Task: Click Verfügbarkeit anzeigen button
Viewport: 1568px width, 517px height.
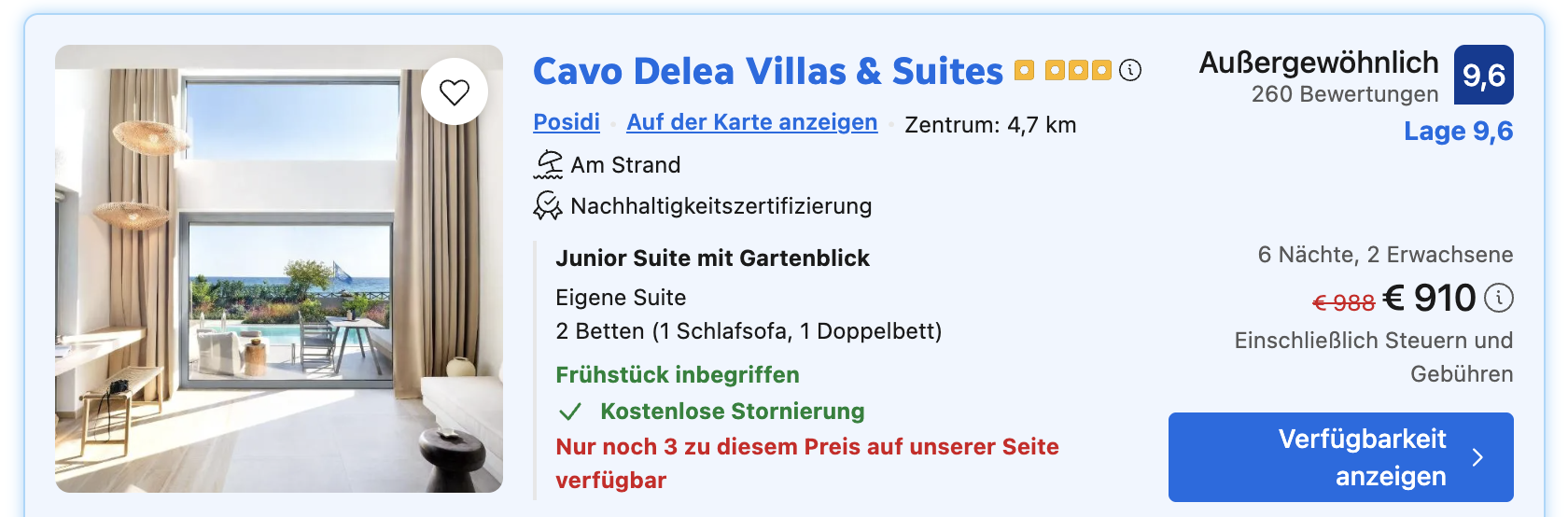Action: 1341,457
